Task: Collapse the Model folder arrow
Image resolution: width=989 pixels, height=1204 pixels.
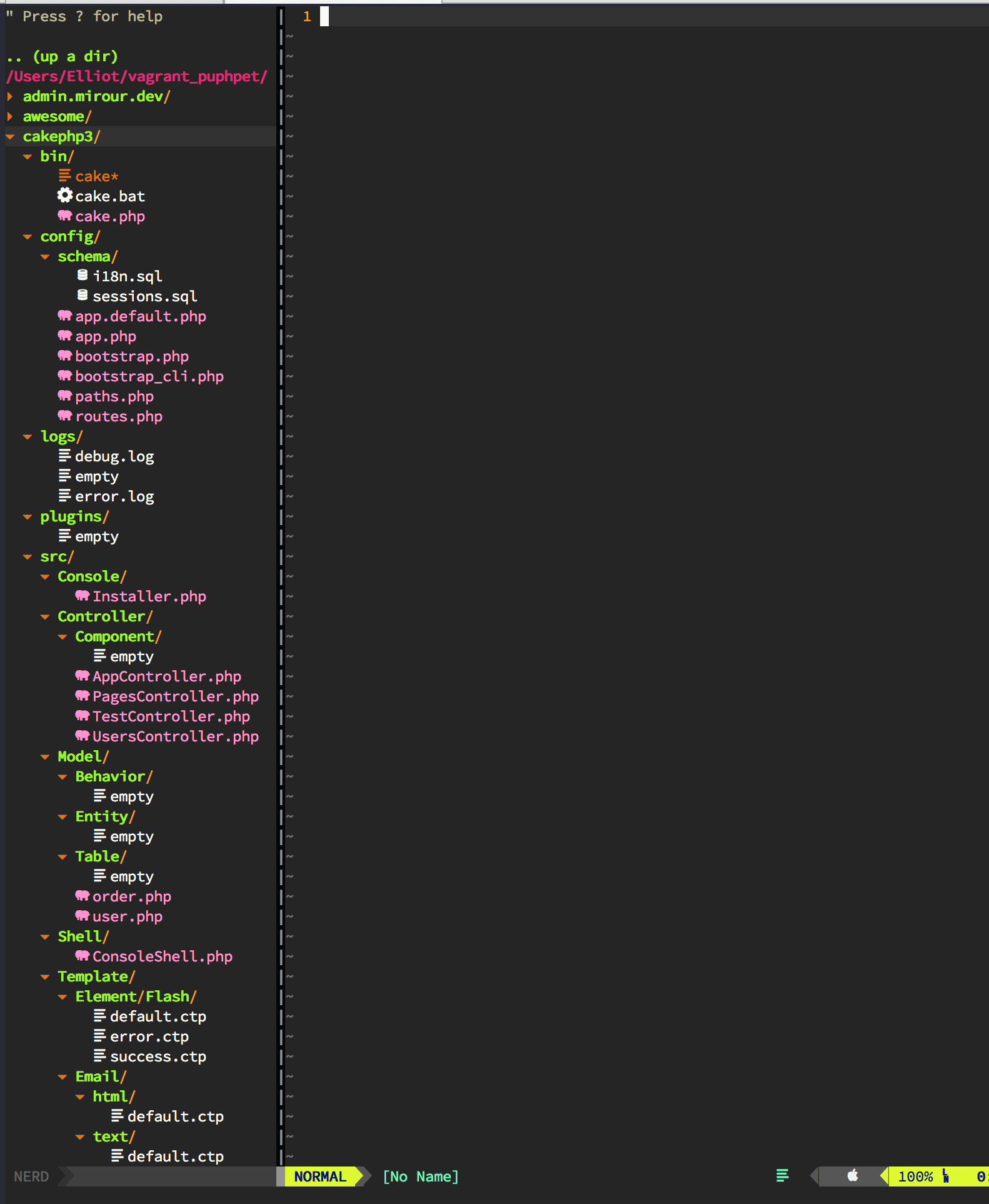Action: click(x=45, y=756)
